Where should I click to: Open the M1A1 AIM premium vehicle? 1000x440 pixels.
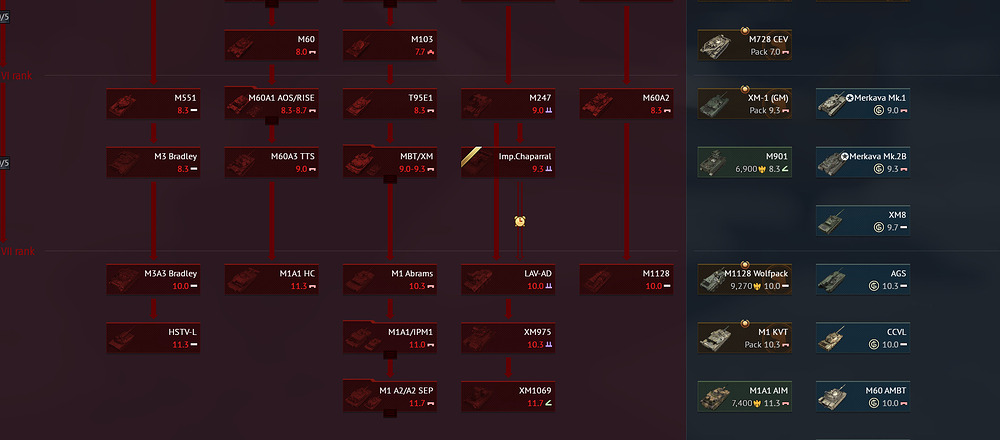(x=745, y=397)
